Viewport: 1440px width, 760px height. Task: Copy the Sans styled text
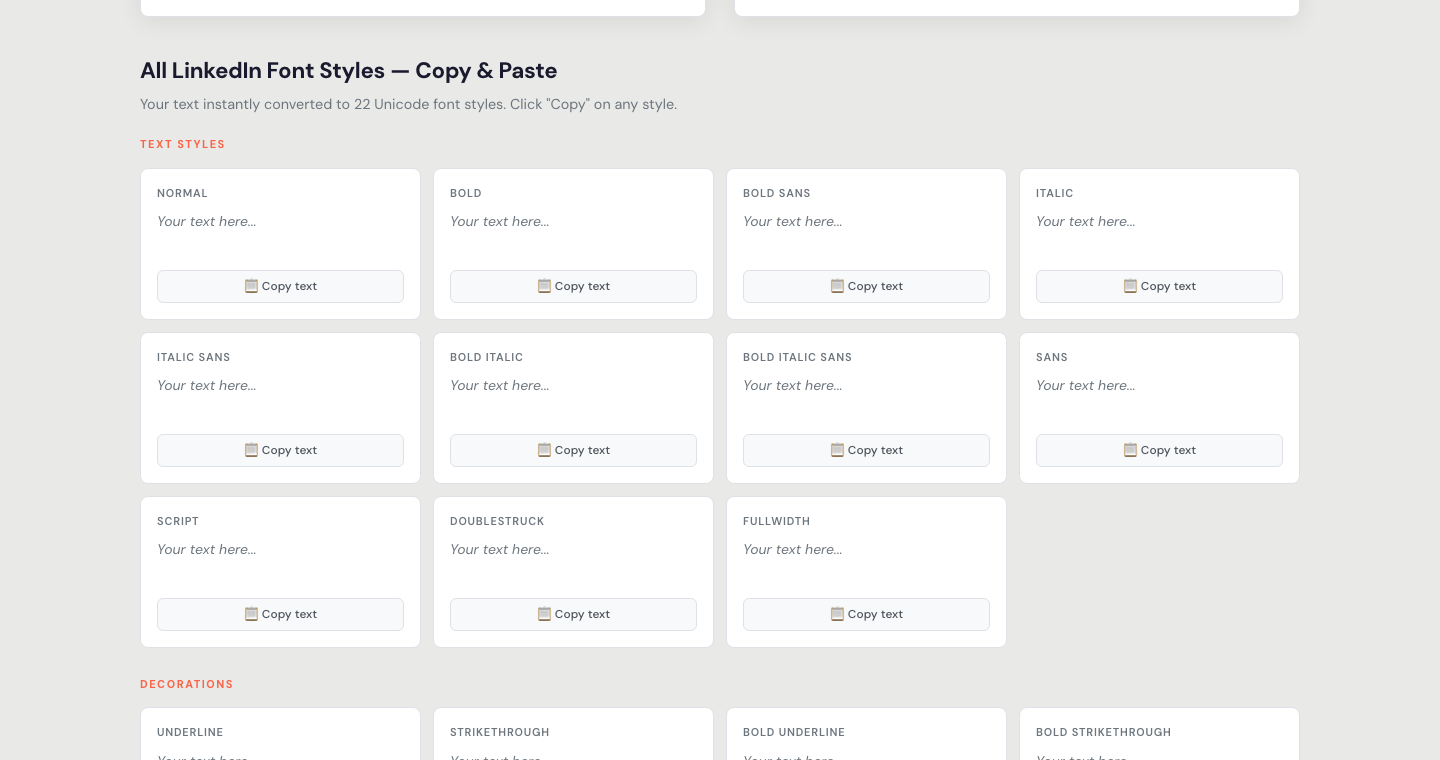[x=1159, y=450]
